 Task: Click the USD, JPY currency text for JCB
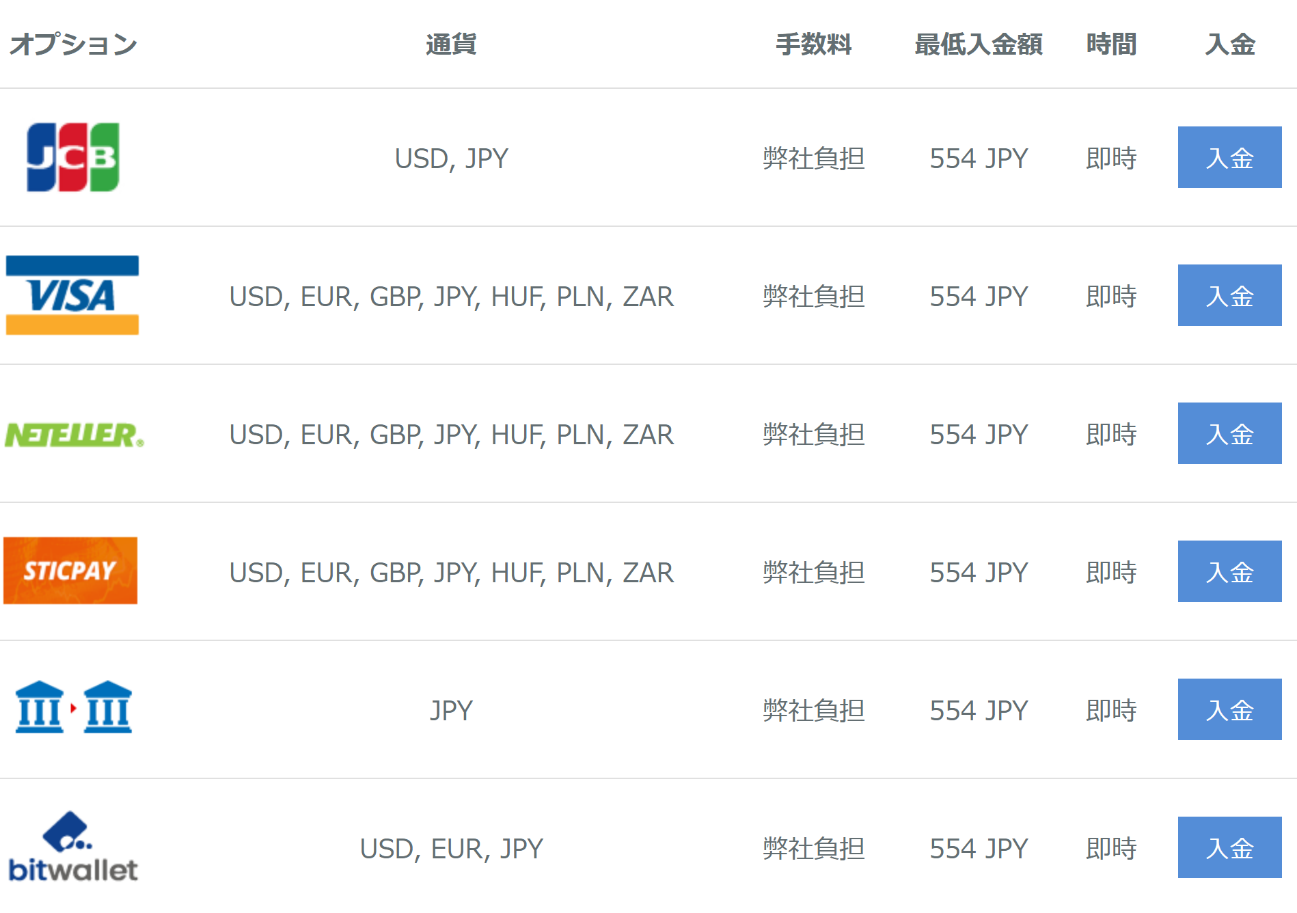point(451,159)
